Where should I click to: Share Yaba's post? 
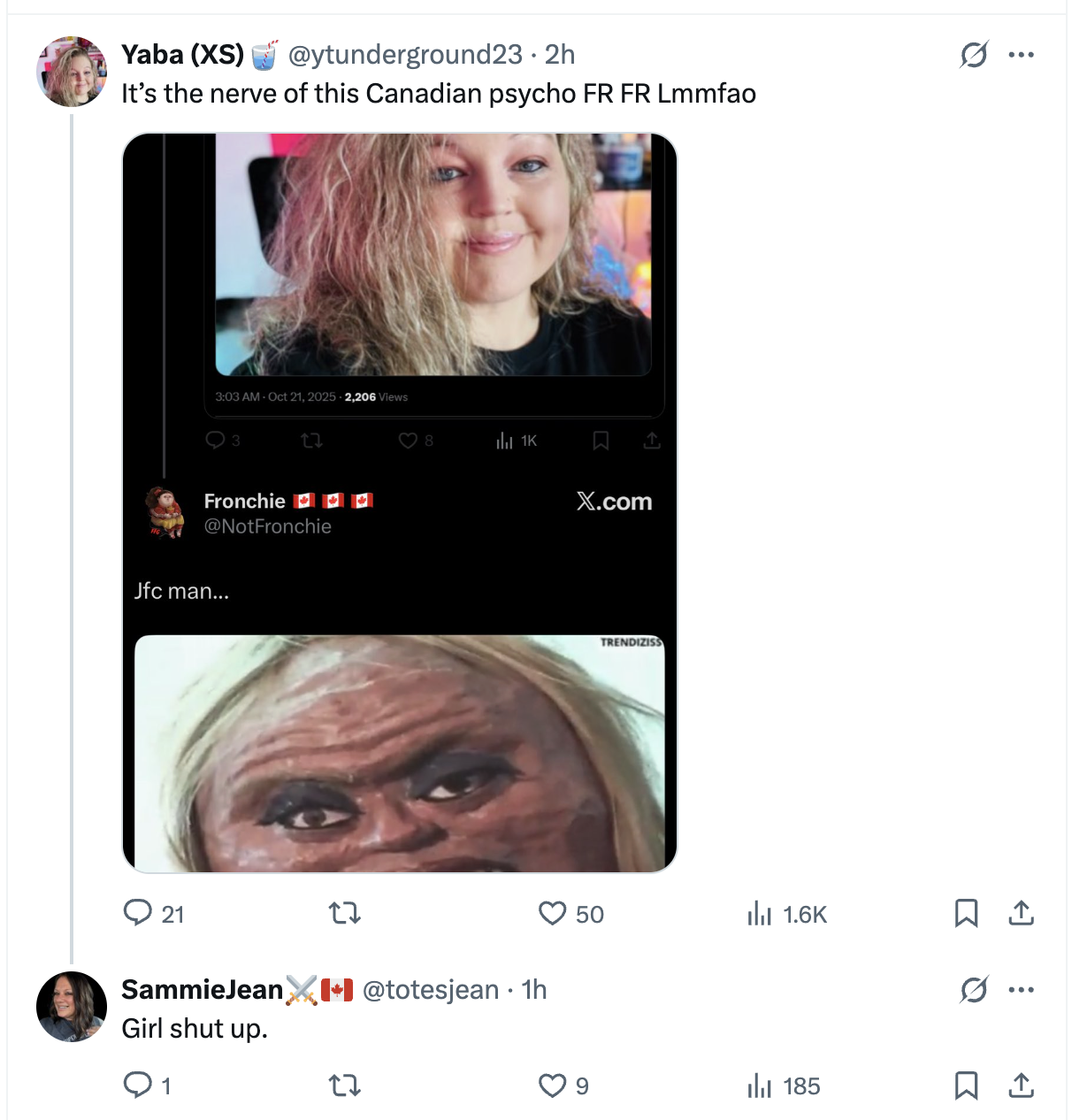click(1021, 913)
